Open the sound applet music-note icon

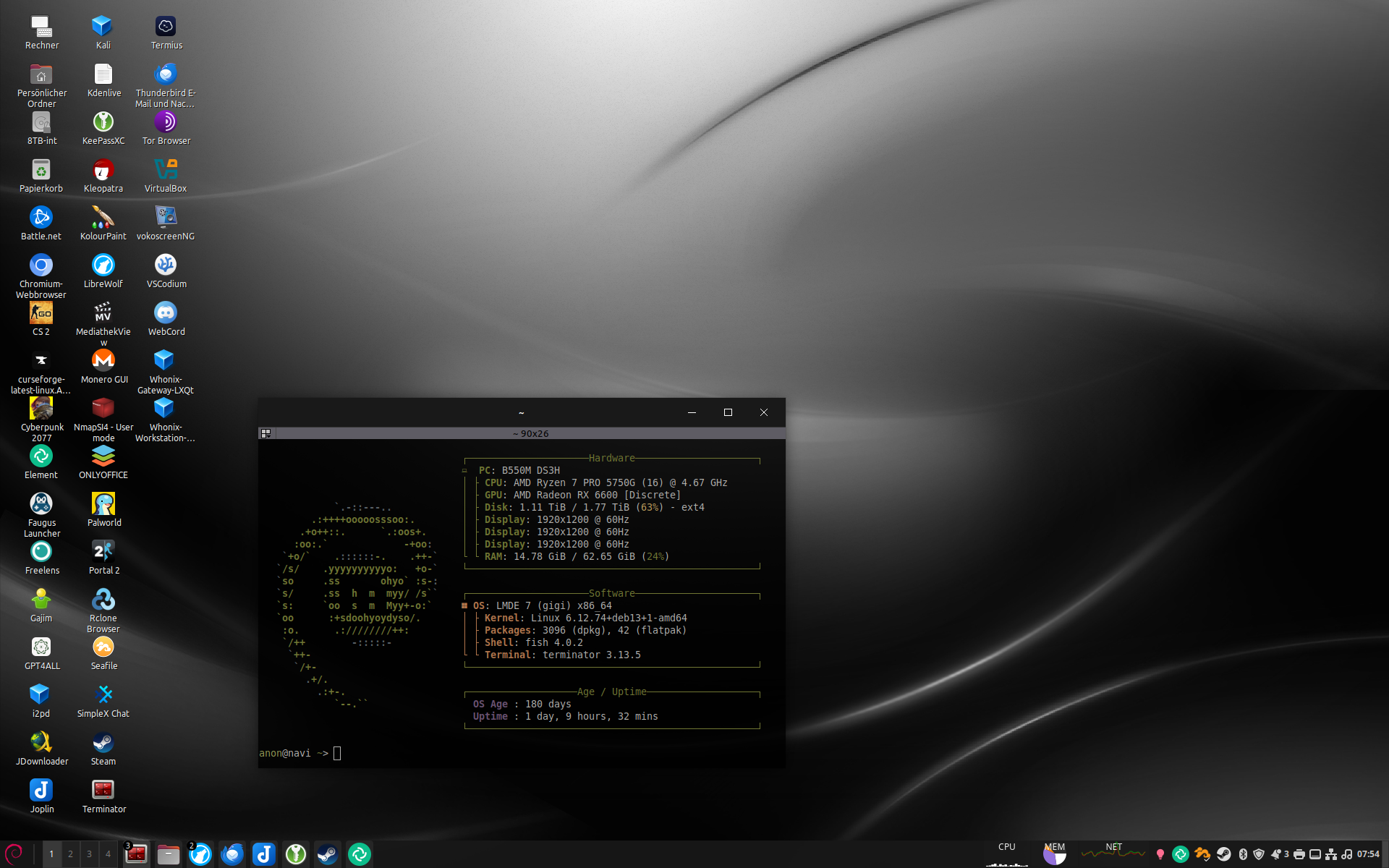pos(1346,854)
